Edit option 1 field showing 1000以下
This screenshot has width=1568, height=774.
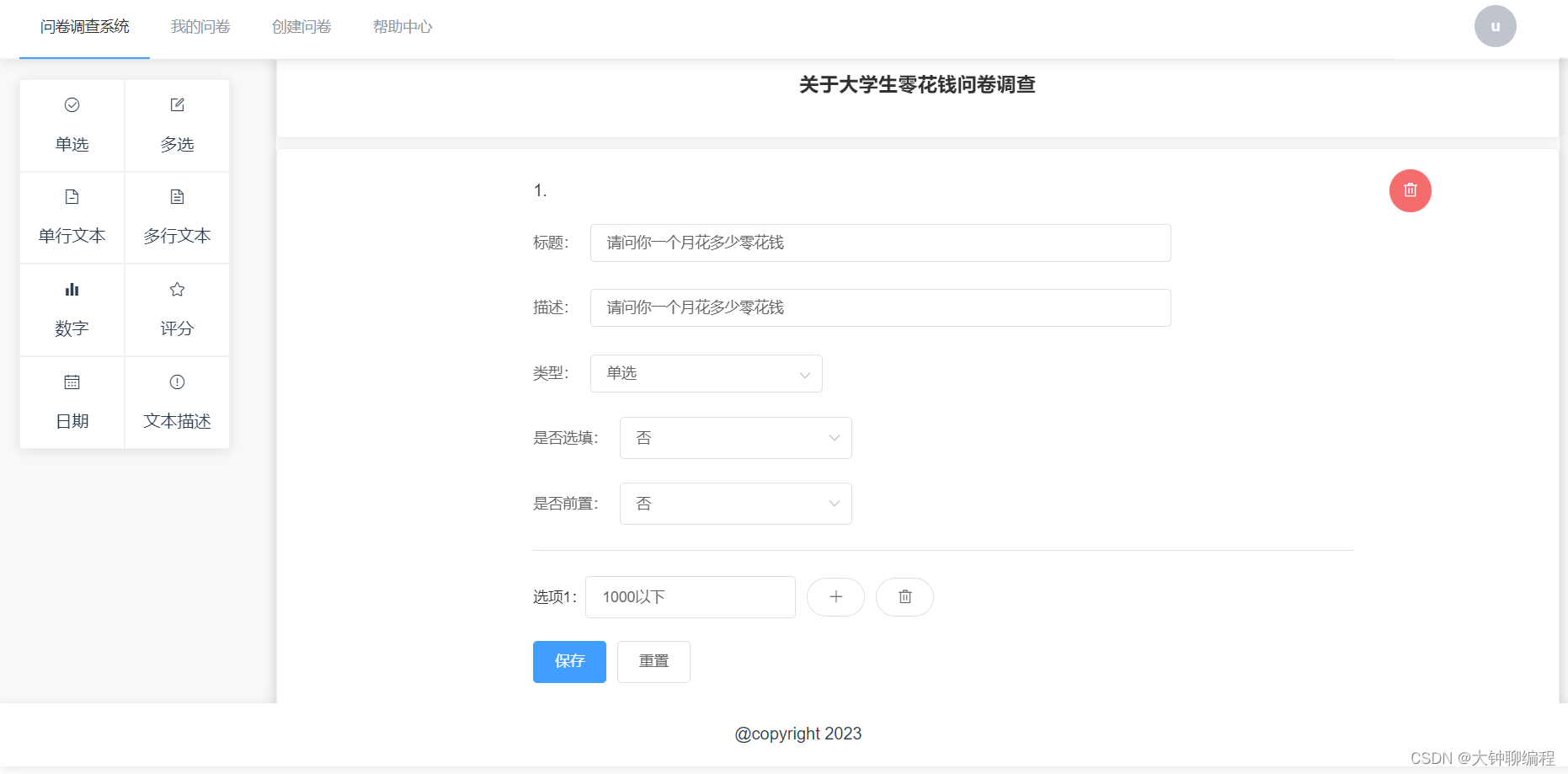(691, 597)
